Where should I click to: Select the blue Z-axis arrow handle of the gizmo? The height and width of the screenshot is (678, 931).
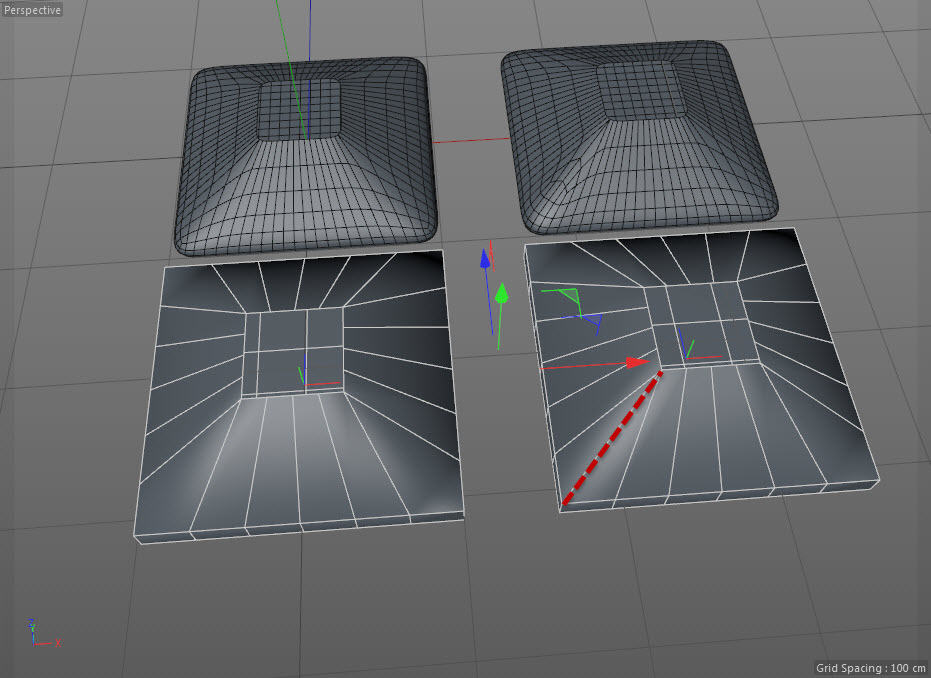click(485, 258)
